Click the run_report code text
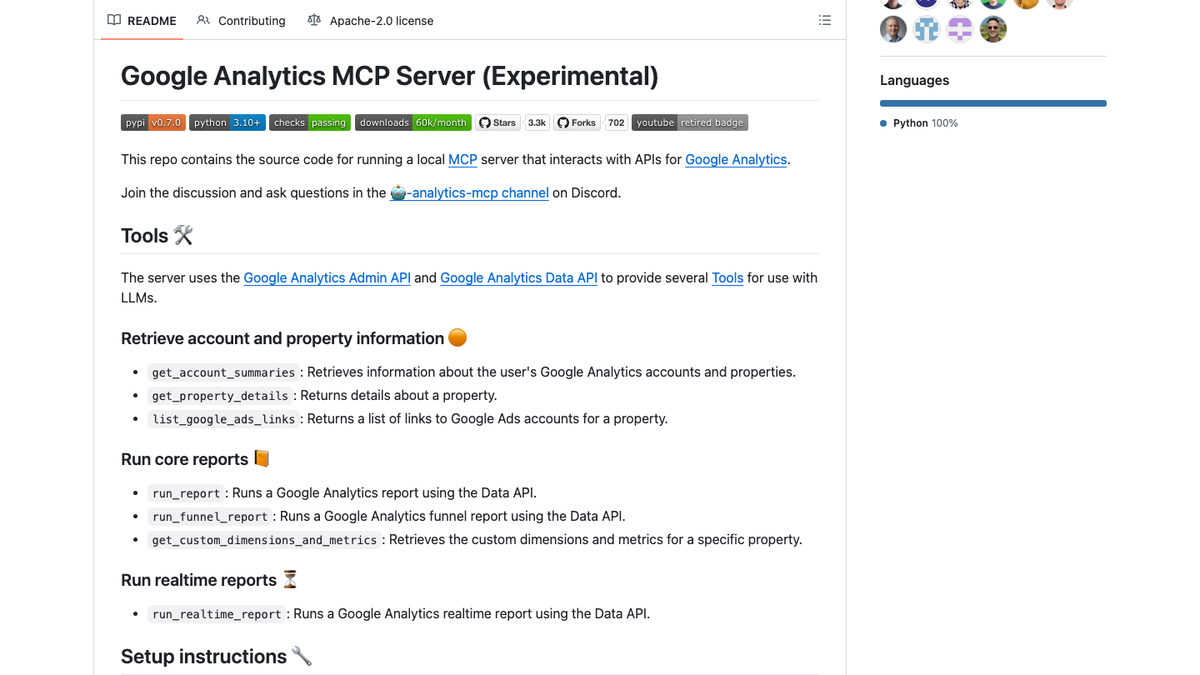Image resolution: width=1200 pixels, height=675 pixels. [186, 493]
